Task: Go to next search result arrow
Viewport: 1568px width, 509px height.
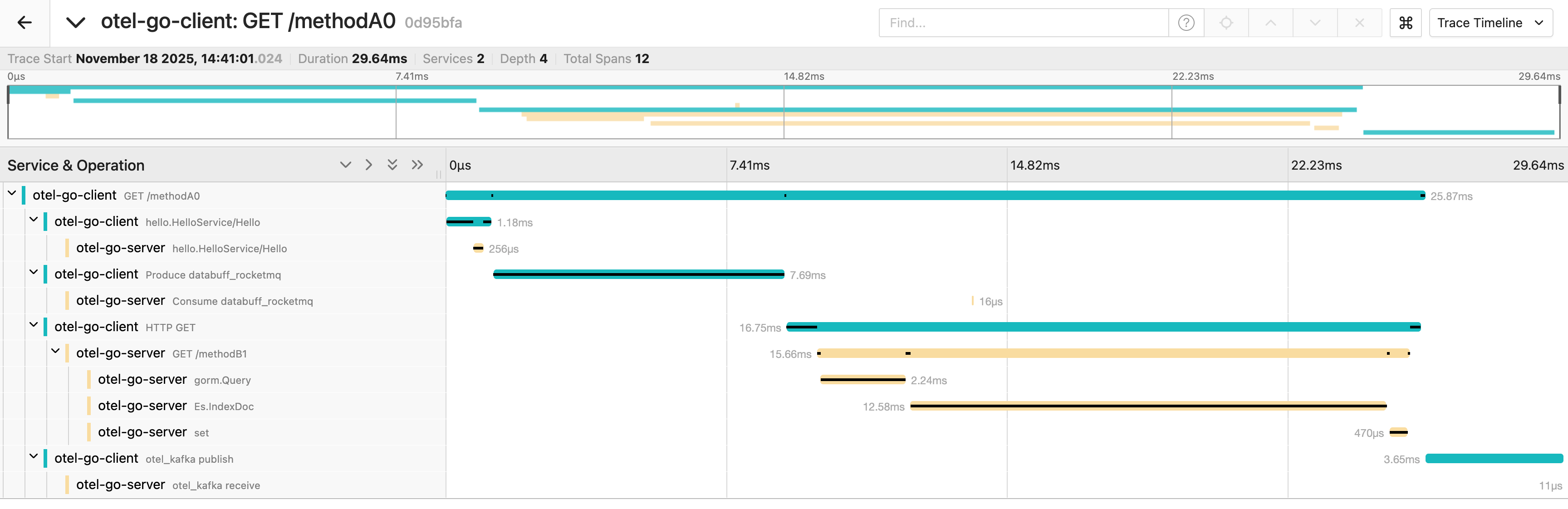Action: (x=1315, y=23)
